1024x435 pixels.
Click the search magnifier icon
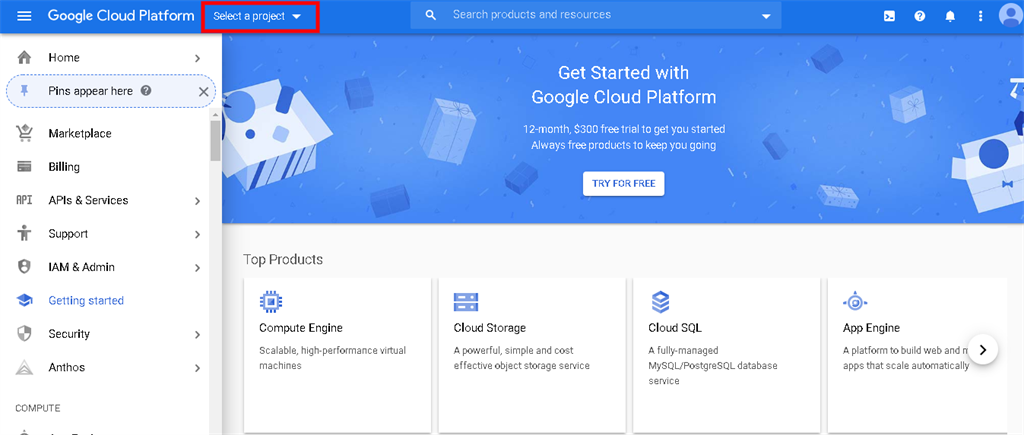tap(430, 15)
